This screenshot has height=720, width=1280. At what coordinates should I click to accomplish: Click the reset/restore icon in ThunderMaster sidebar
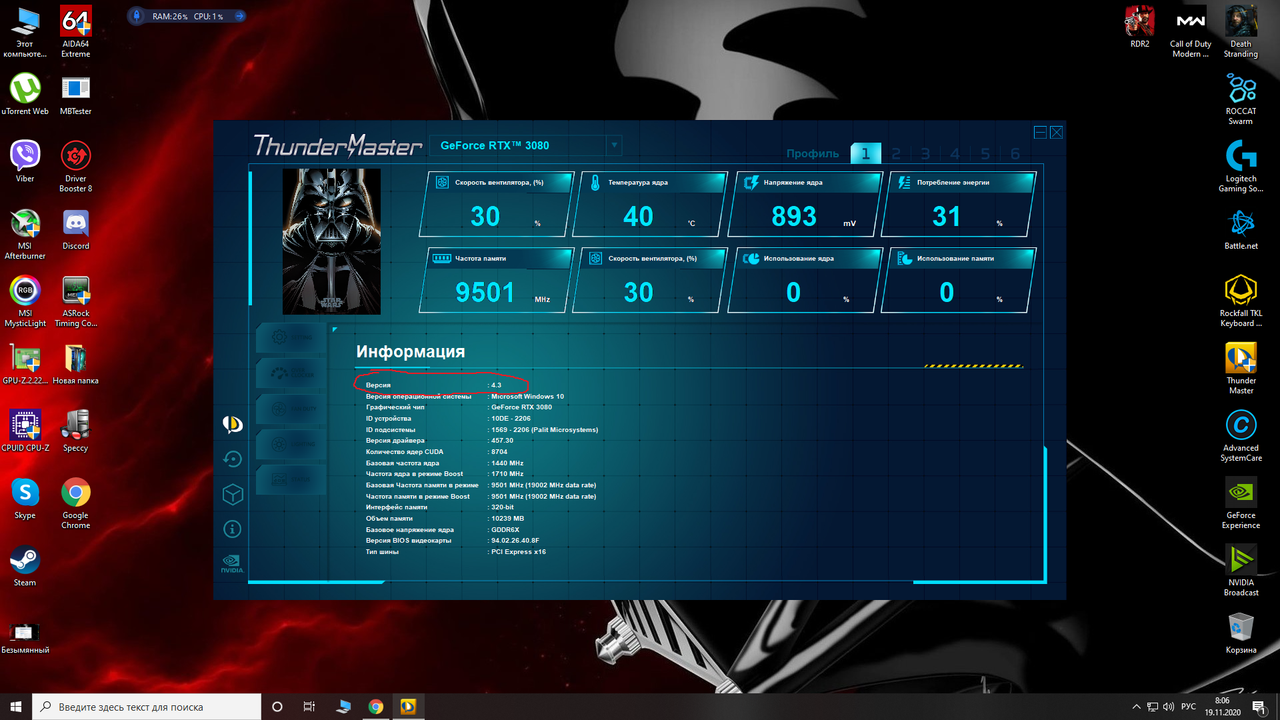tap(233, 459)
